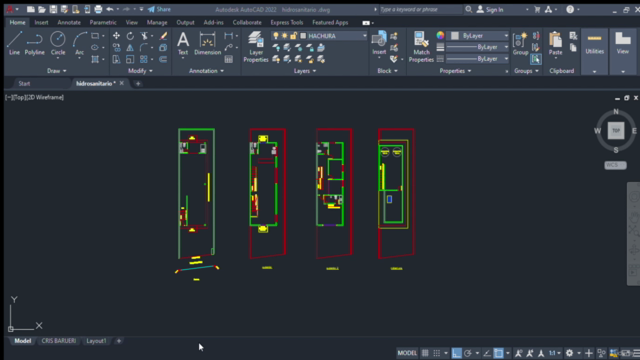Select the Line tool
Screen dimensions: 640x360
pyautogui.click(x=14, y=43)
